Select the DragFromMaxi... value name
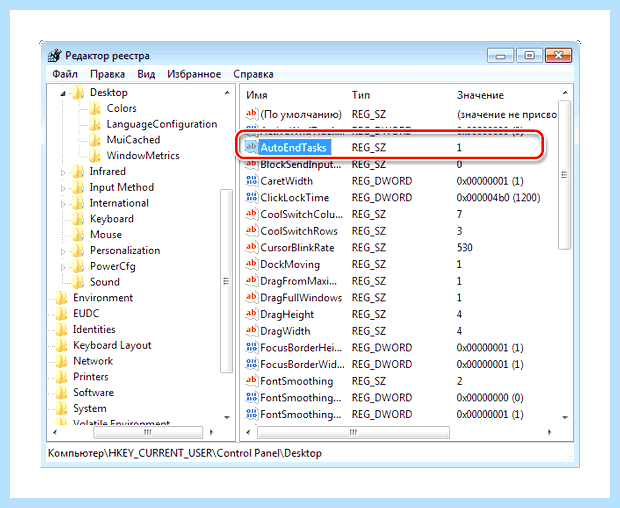This screenshot has height=508, width=620. pos(299,281)
